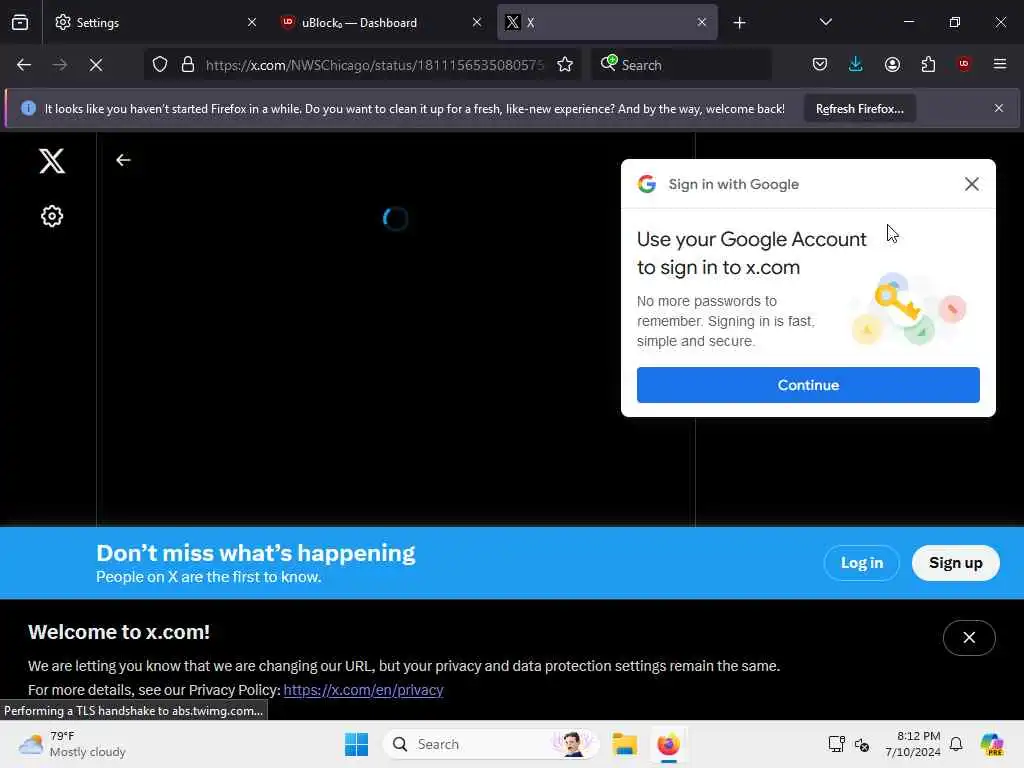
Task: Open search engine magnifier icon in search box
Action: [608, 63]
